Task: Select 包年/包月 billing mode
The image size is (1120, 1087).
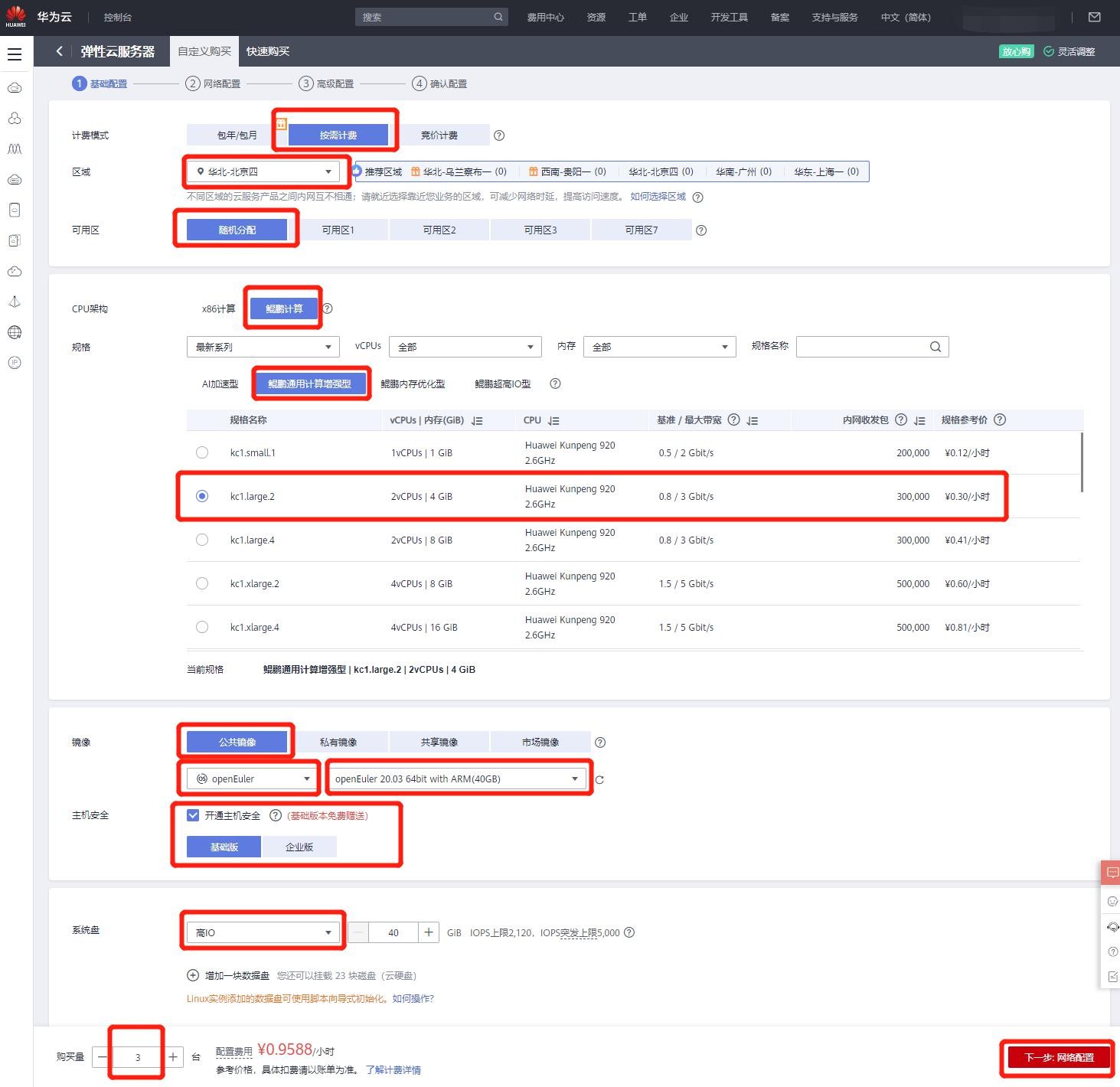Action: coord(237,135)
